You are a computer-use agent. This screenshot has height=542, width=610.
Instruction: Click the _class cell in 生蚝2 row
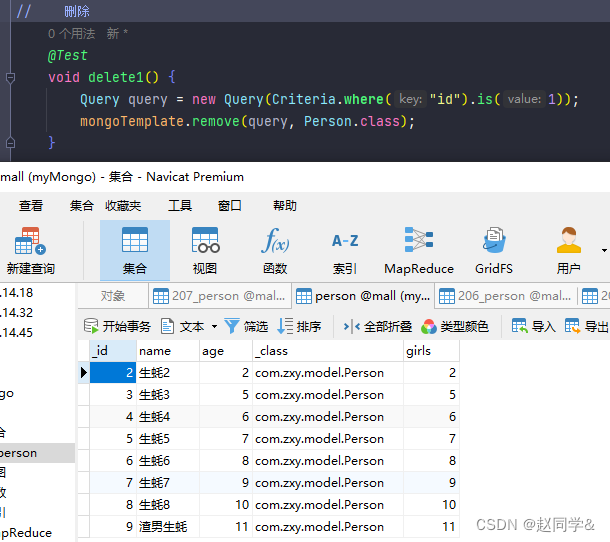pyautogui.click(x=328, y=373)
